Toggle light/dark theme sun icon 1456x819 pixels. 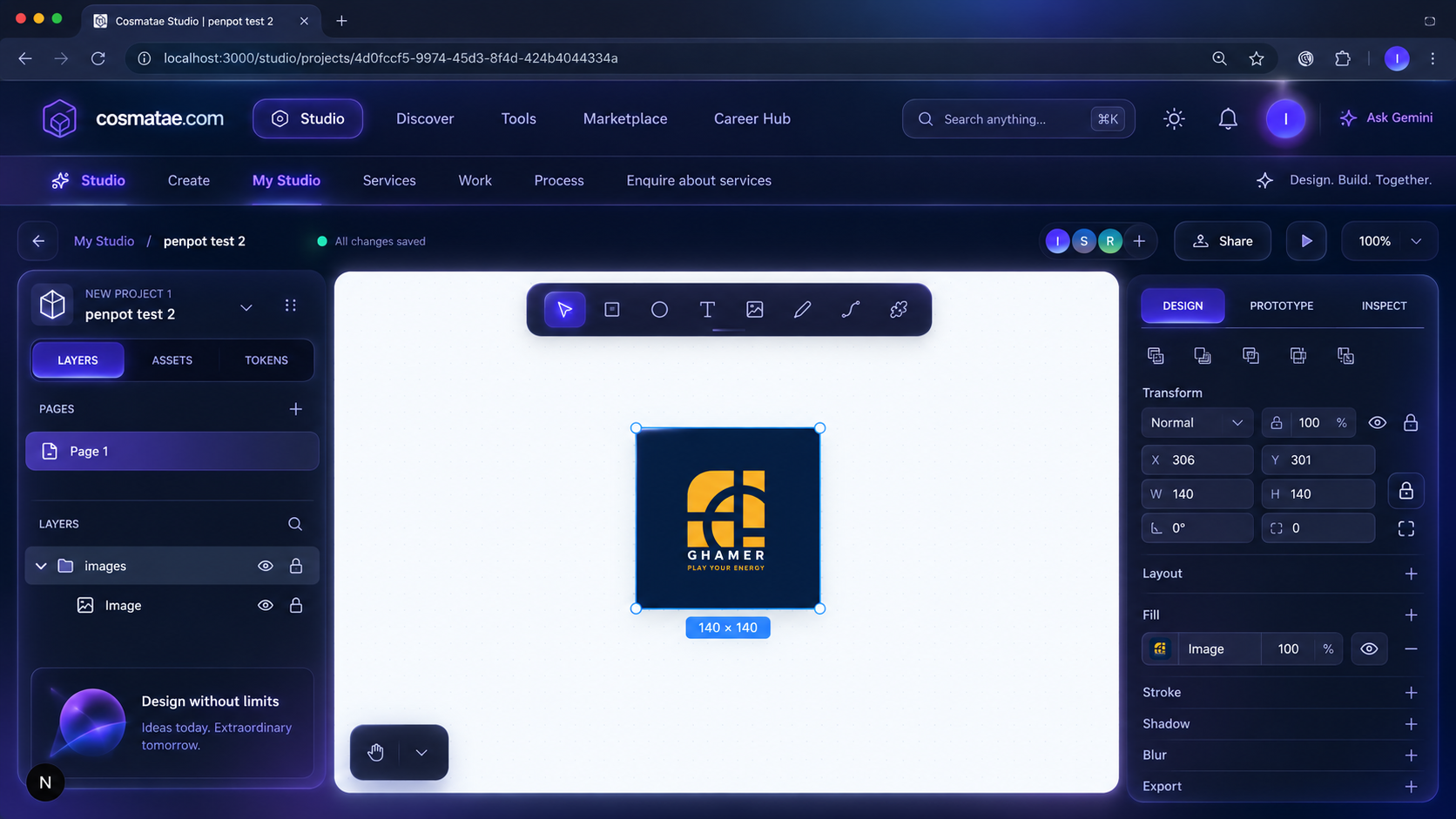pyautogui.click(x=1174, y=118)
